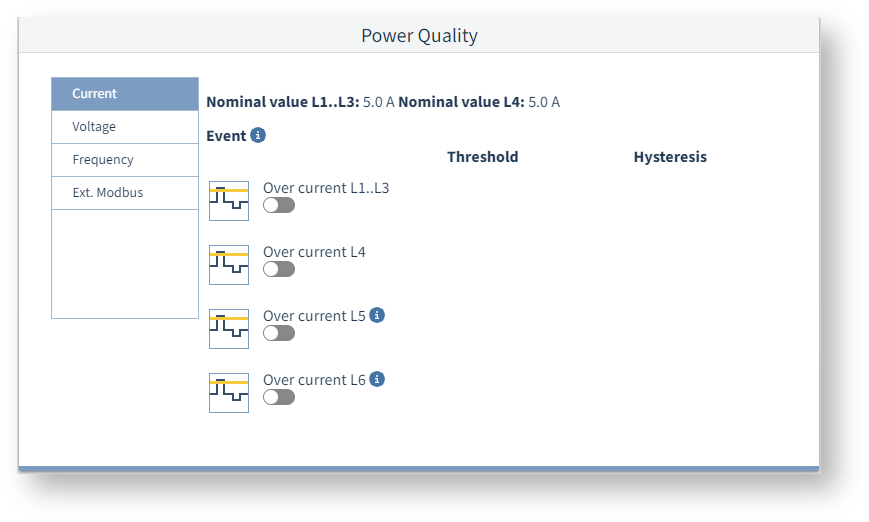Click the Threshold column header
Screen dimensions: 869x522
click(482, 157)
